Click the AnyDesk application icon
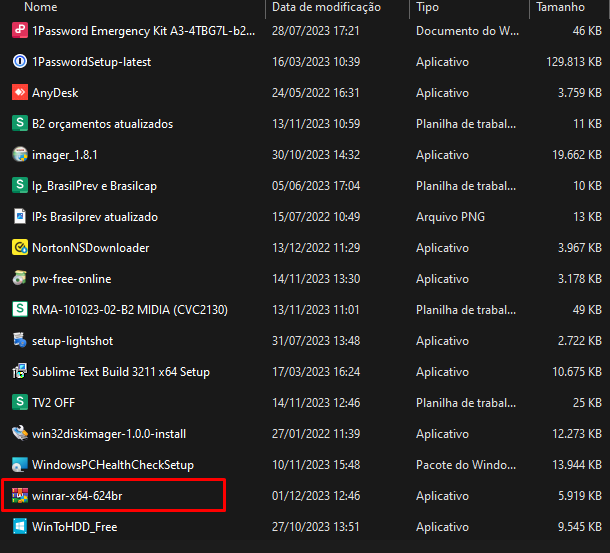This screenshot has height=553, width=610. [20, 93]
